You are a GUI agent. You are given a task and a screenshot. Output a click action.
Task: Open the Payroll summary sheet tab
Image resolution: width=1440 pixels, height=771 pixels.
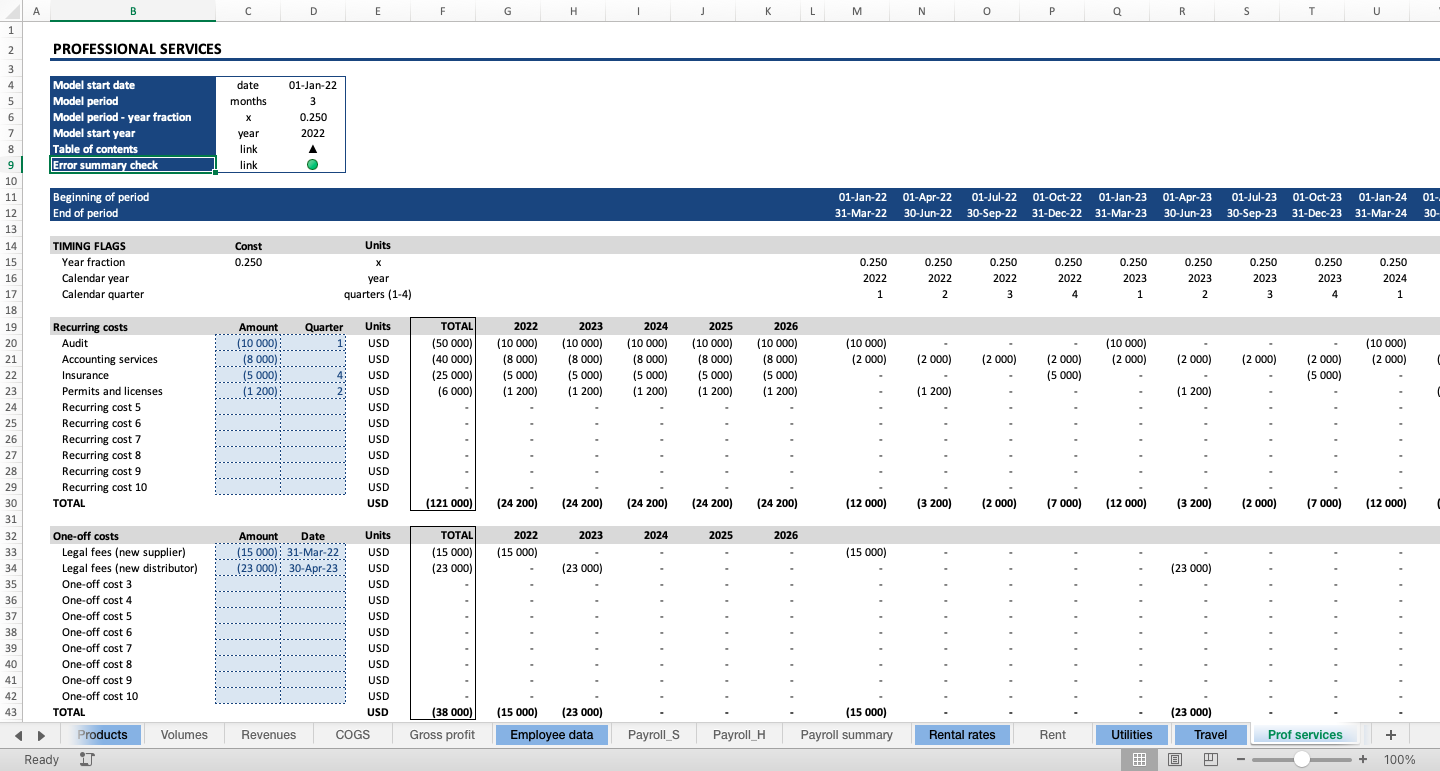coord(847,735)
